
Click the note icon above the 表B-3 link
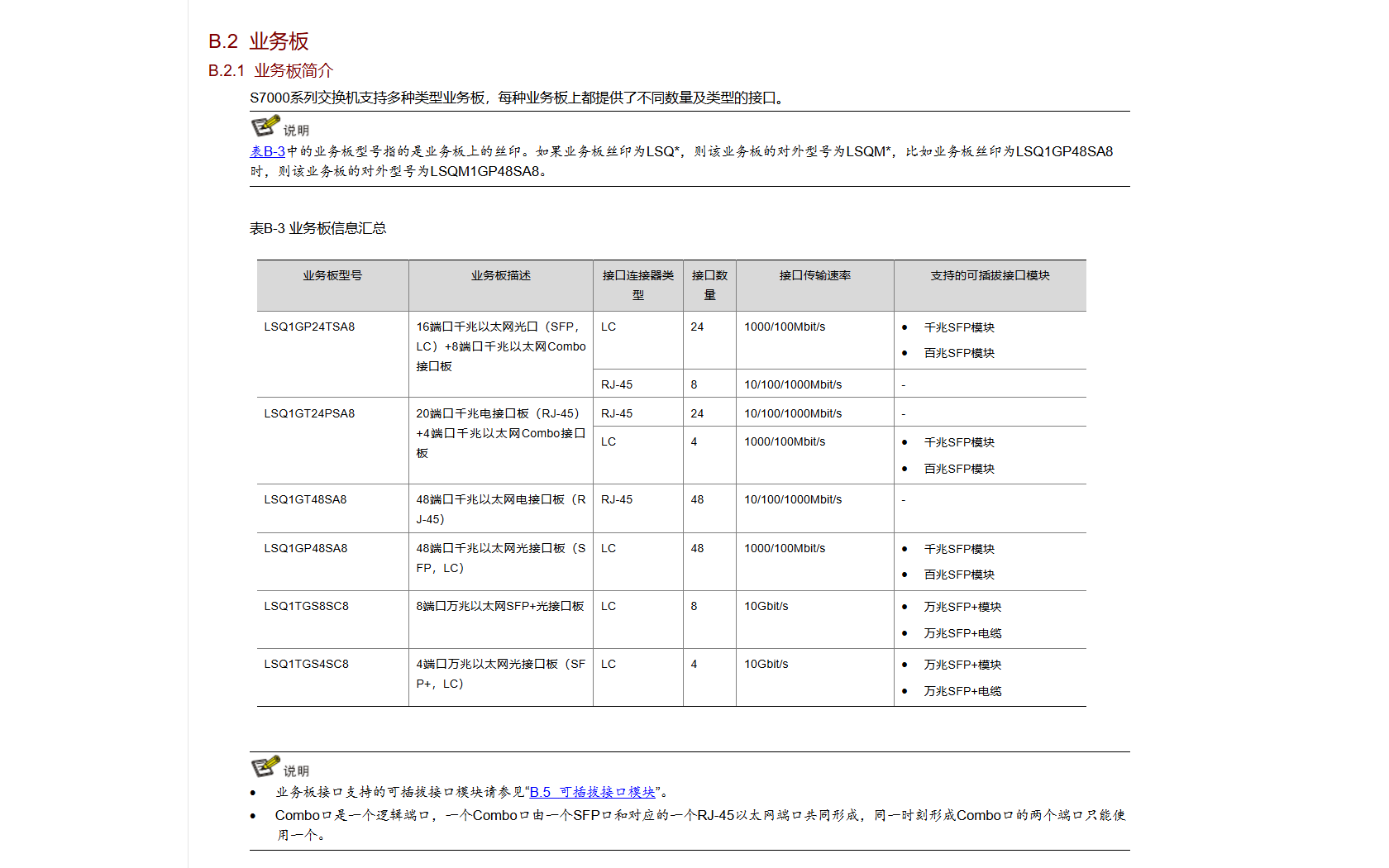(265, 126)
